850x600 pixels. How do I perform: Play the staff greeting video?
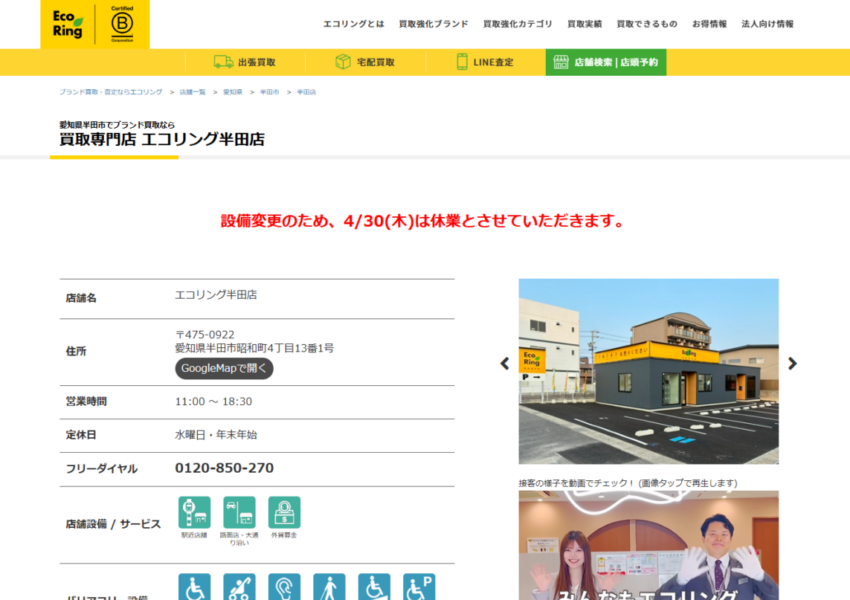(648, 545)
